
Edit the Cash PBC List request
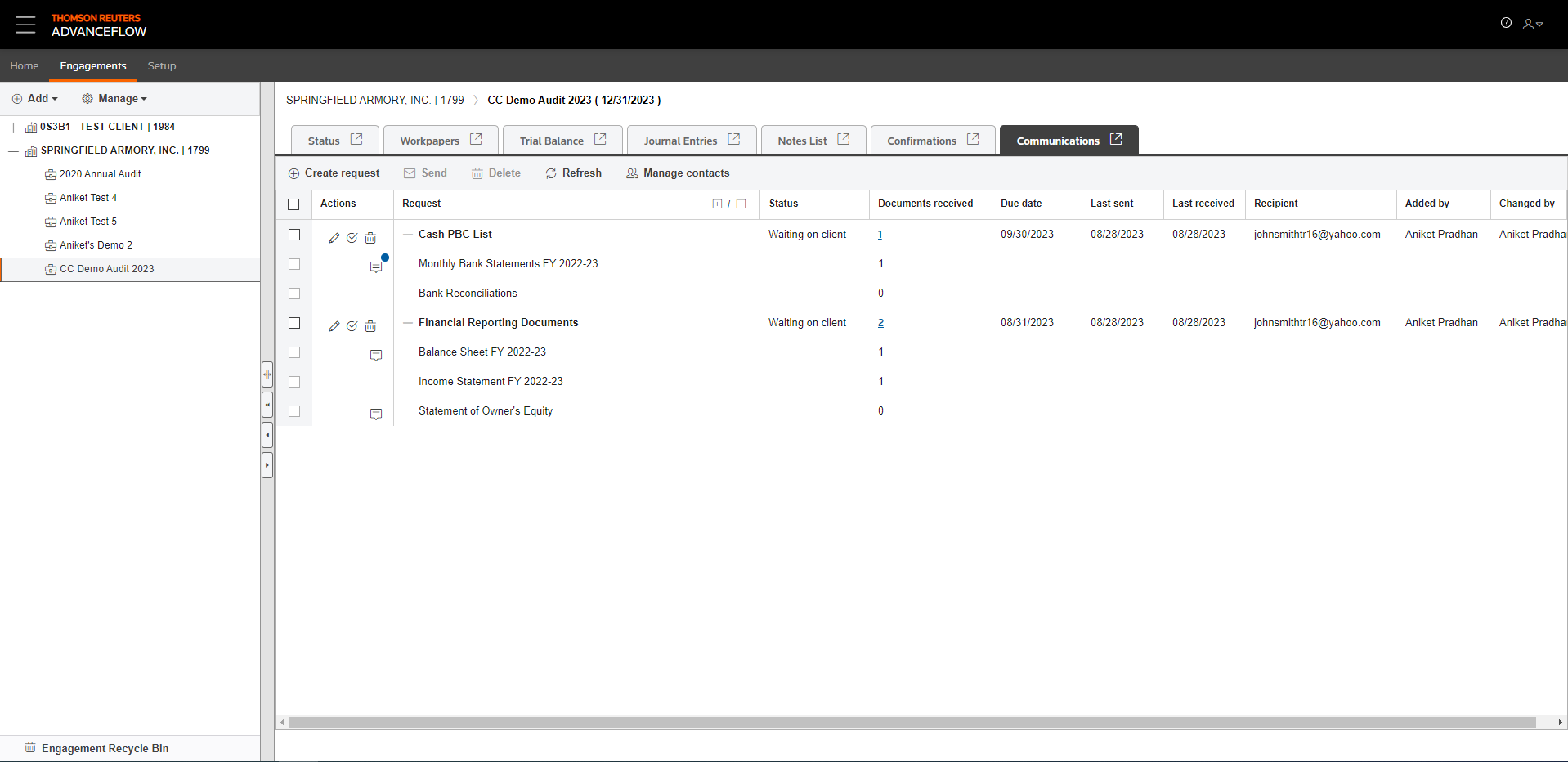click(334, 238)
